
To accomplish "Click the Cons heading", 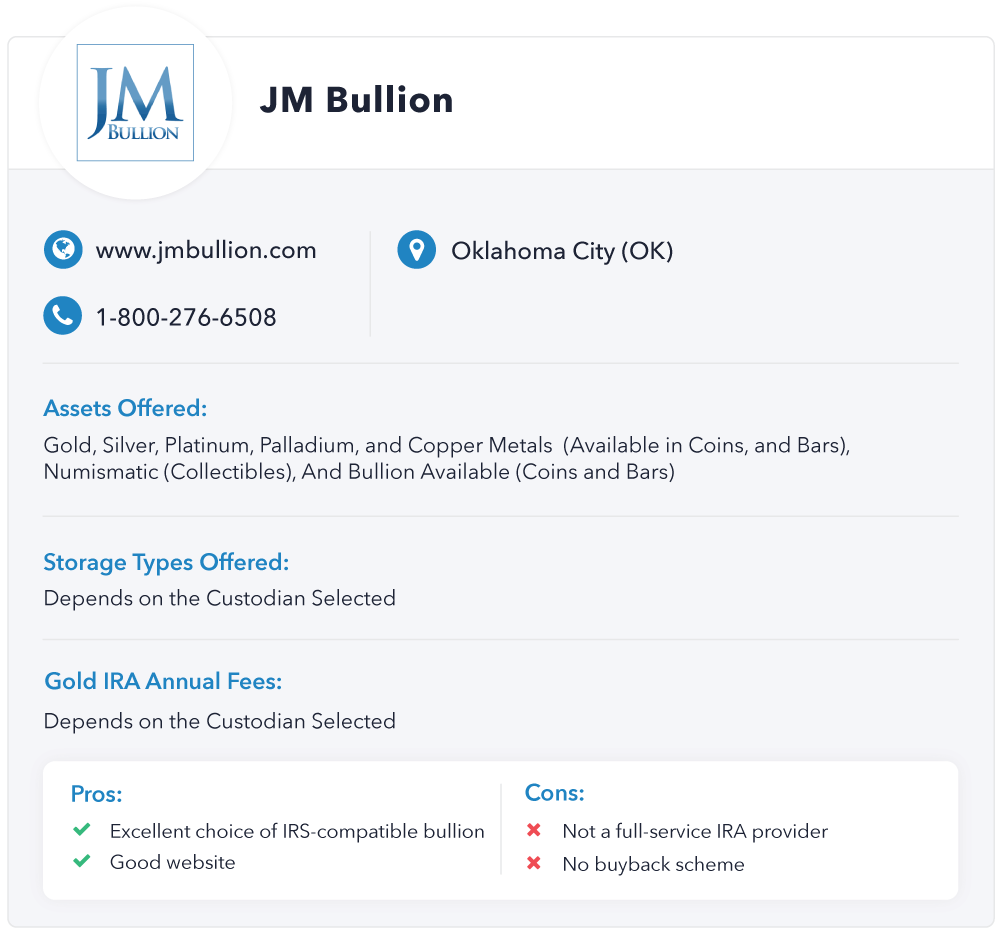I will pyautogui.click(x=555, y=792).
